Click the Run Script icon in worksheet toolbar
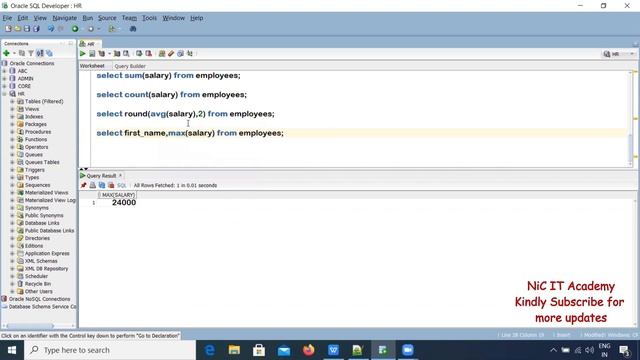Viewport: 640px width, 360px height. click(x=92, y=53)
